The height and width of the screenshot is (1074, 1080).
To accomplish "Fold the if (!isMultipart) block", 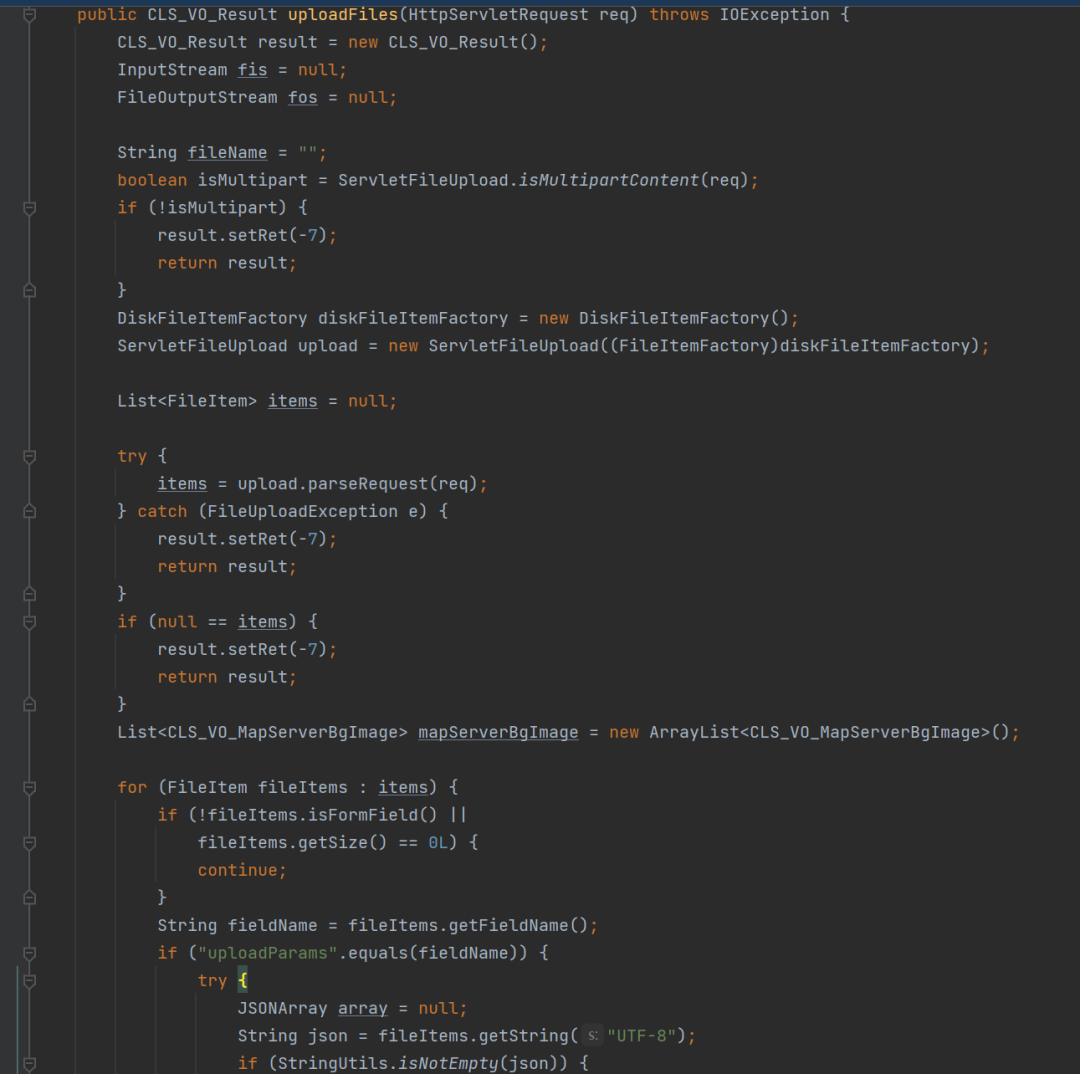I will pos(29,208).
